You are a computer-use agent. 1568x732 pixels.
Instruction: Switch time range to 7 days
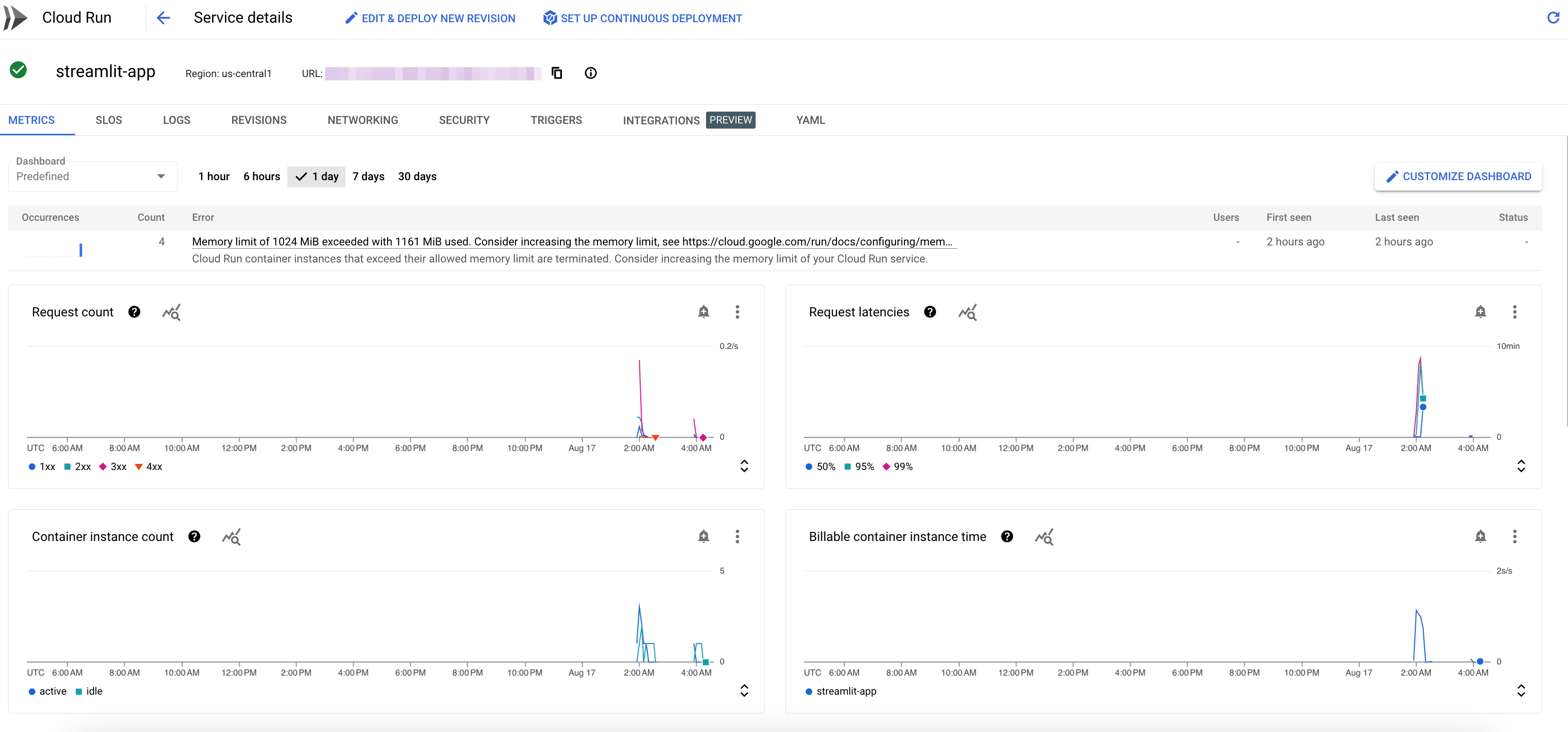tap(368, 176)
